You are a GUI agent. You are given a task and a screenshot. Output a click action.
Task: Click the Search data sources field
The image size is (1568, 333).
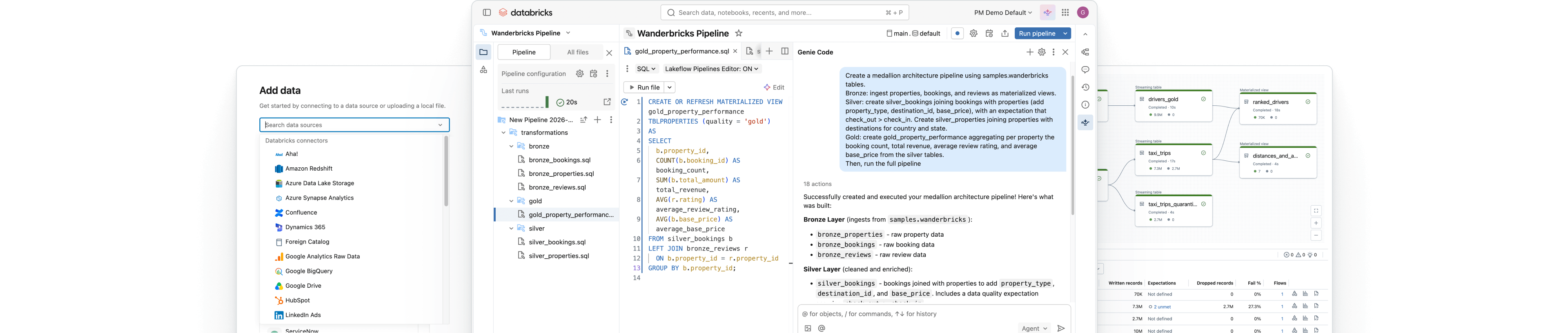(354, 125)
